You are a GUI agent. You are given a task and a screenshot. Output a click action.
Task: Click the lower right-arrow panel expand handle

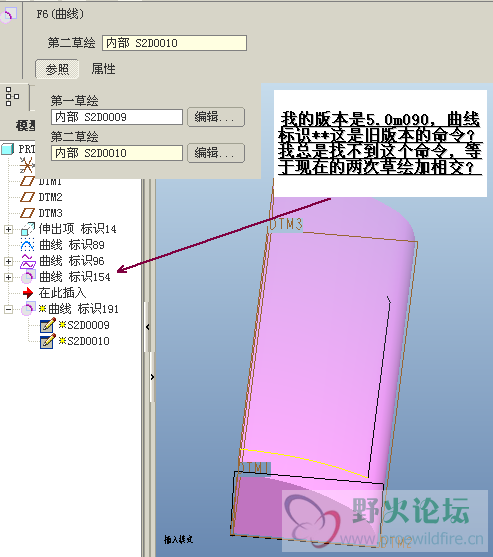click(x=152, y=377)
